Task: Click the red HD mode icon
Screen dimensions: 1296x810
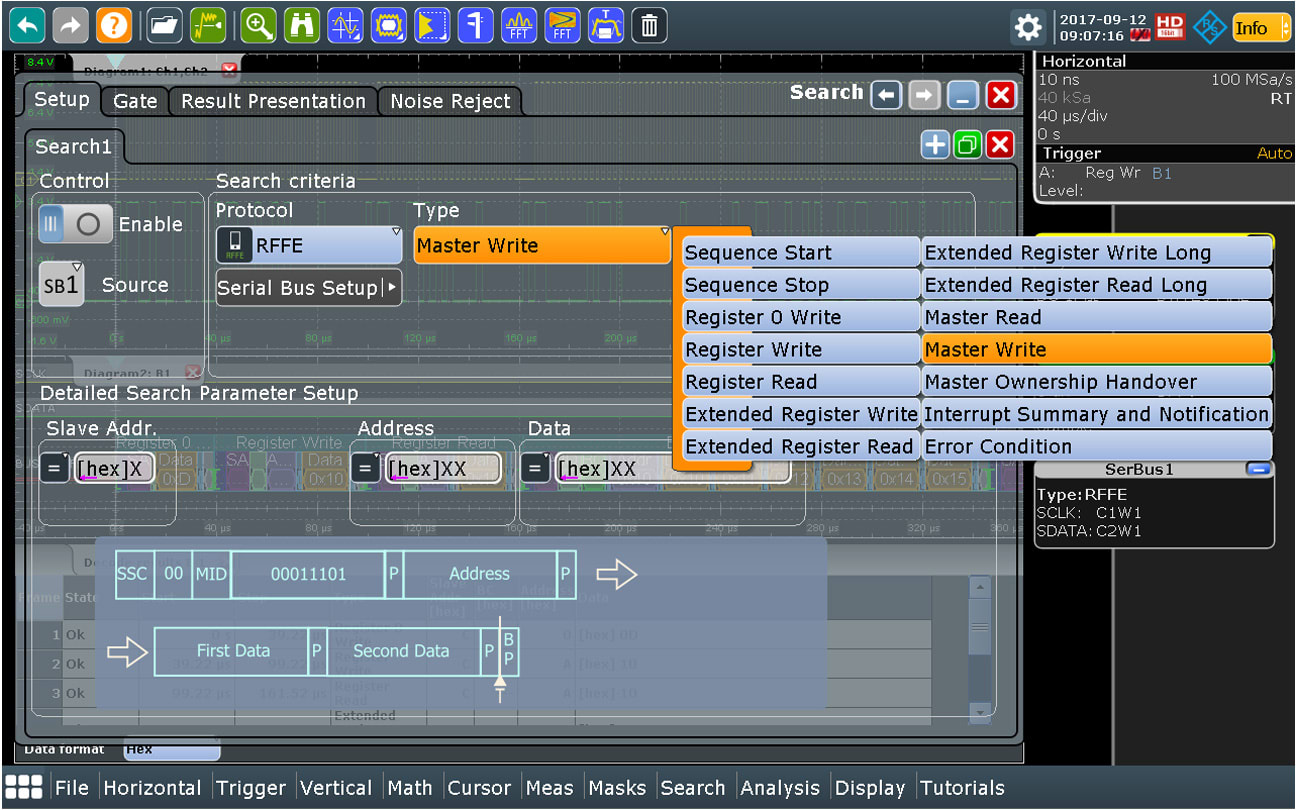Action: pyautogui.click(x=1170, y=27)
